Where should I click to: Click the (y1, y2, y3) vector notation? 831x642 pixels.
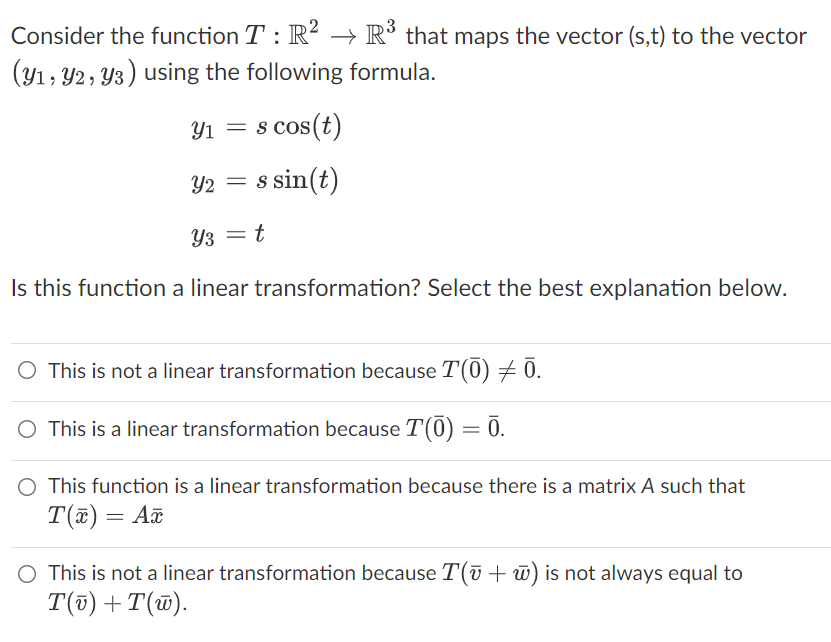[75, 71]
